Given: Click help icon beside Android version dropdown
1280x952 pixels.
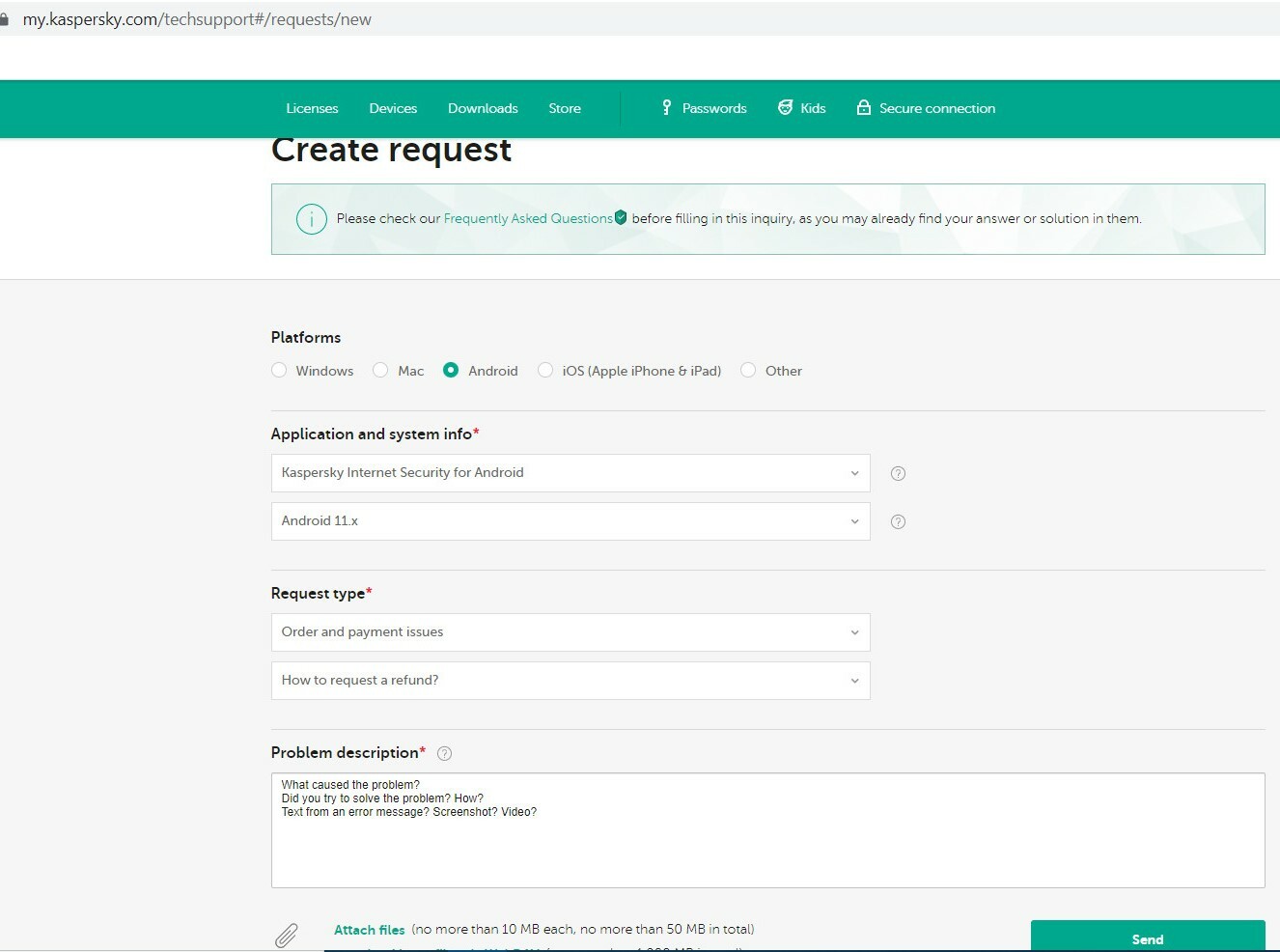Looking at the screenshot, I should pos(898,521).
